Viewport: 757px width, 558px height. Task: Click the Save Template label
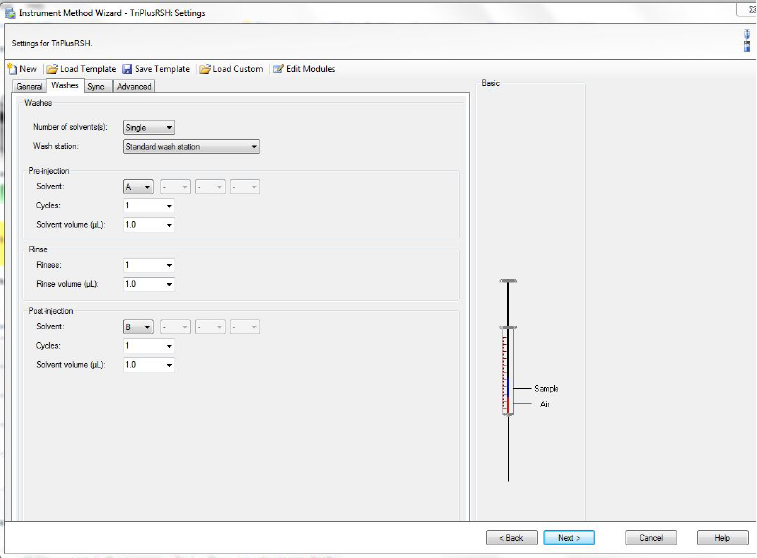tap(162, 69)
